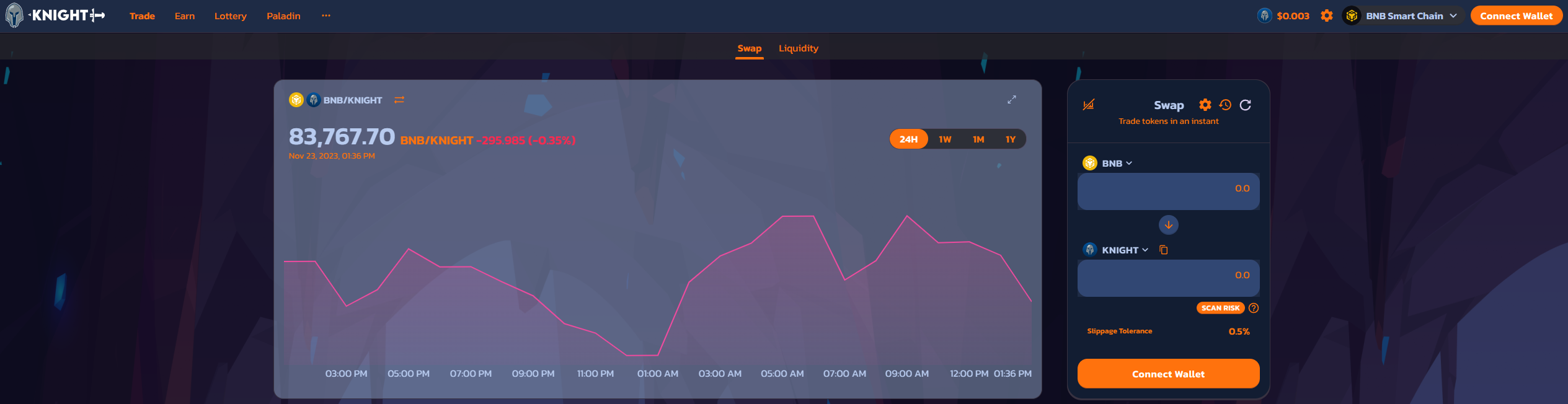
Task: Click the Knight logo in the header
Action: tap(56, 15)
